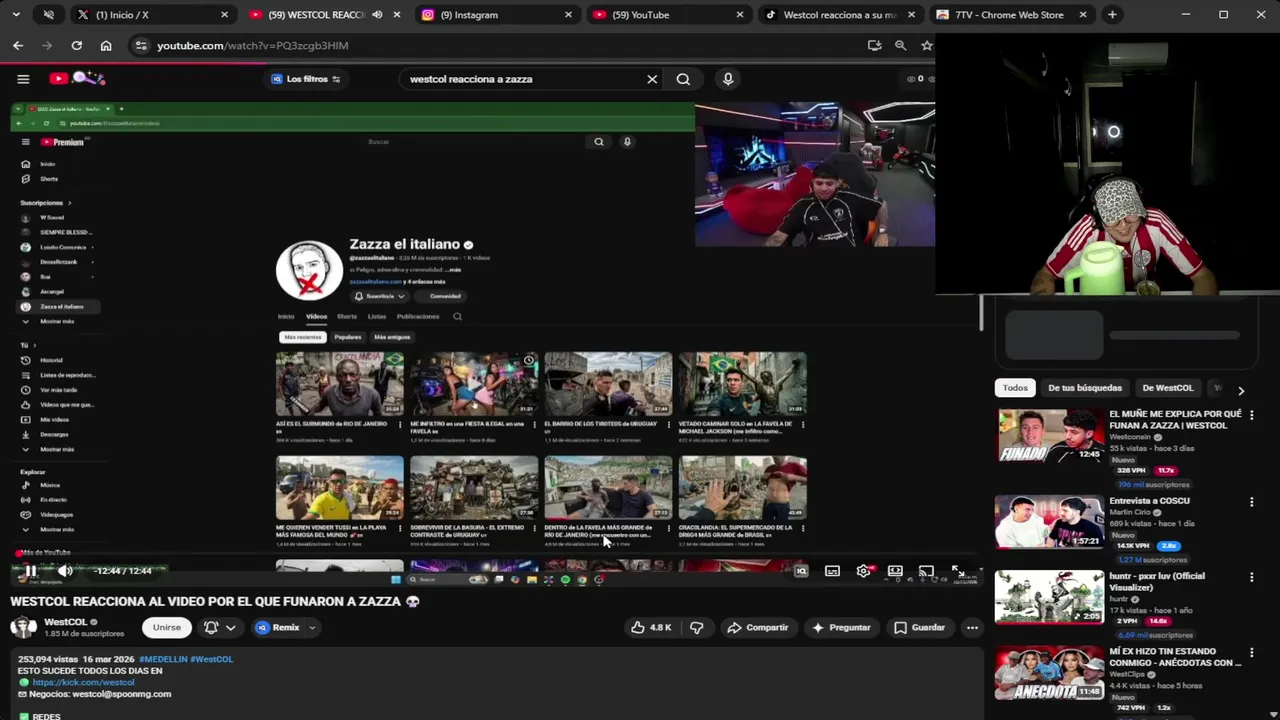
Task: Mute the video player volume
Action: click(65, 571)
